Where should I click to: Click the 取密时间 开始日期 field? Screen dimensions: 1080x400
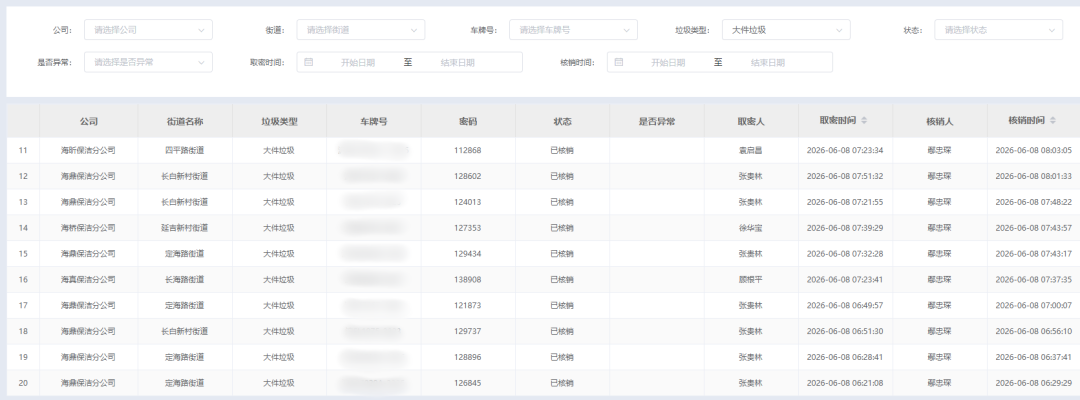[357, 62]
